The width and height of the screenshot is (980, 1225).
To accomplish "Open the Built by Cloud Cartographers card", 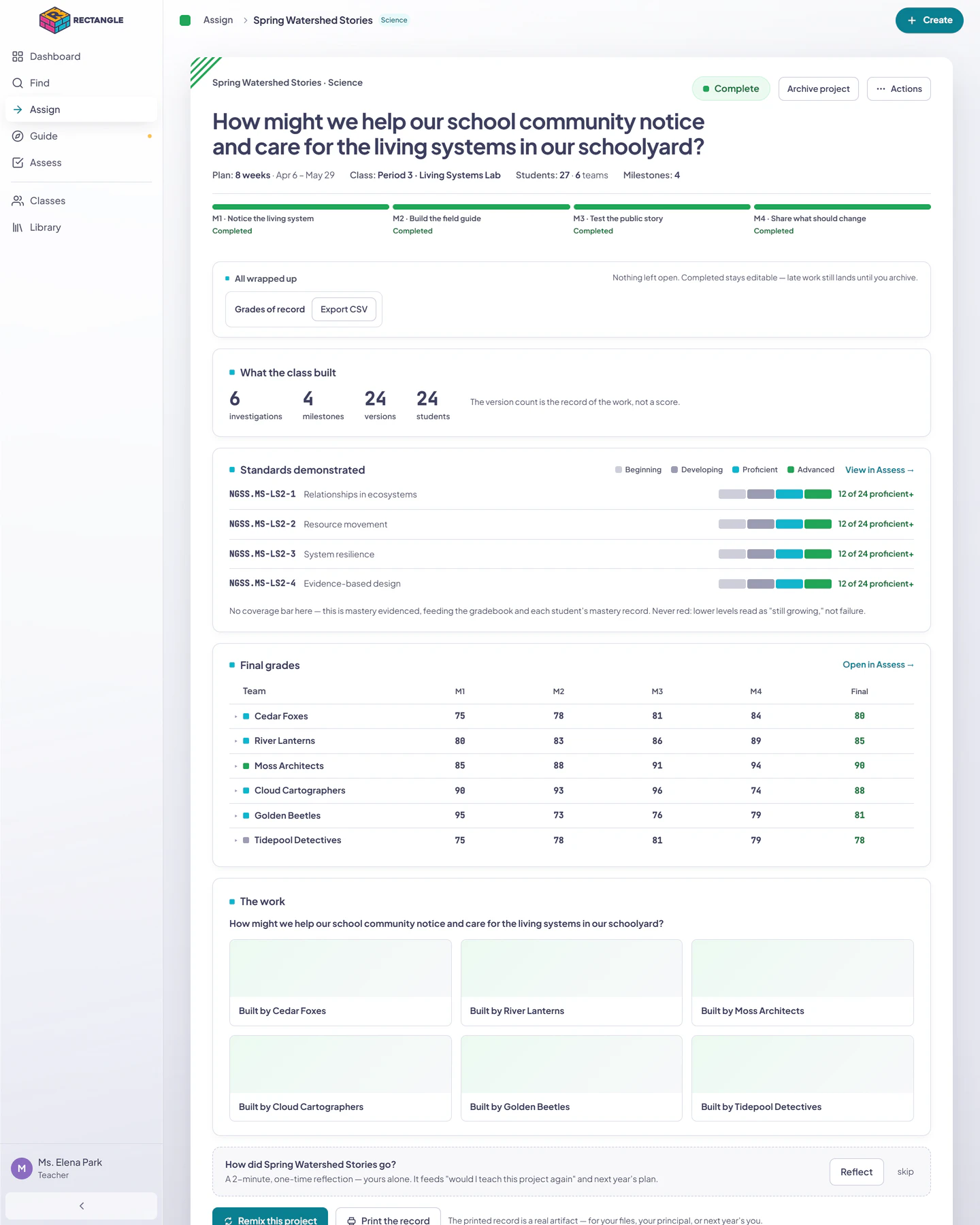I will point(340,1079).
